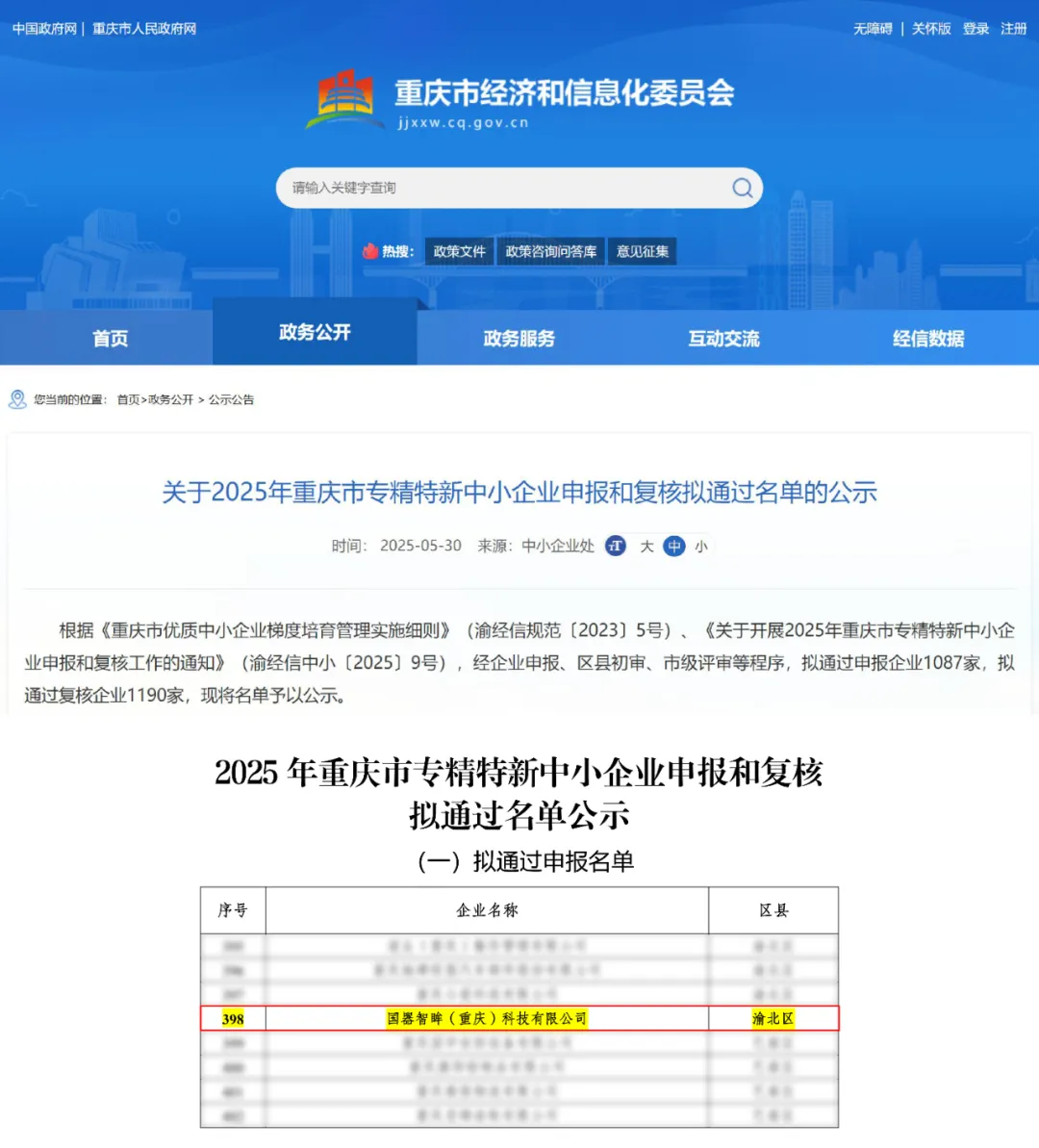1039x1148 pixels.
Task: Click the fire icon beside 热搜
Action: point(370,251)
